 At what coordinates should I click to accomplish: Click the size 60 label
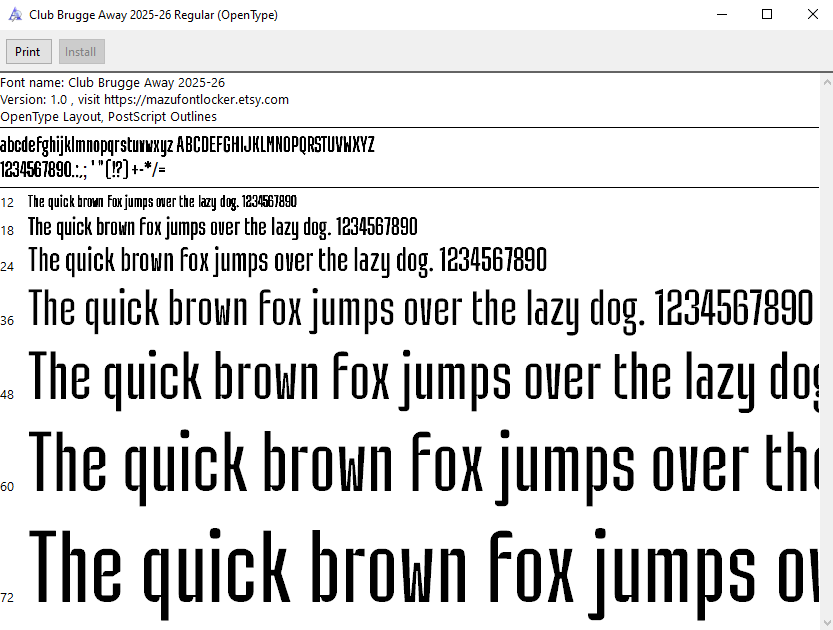coord(7,486)
